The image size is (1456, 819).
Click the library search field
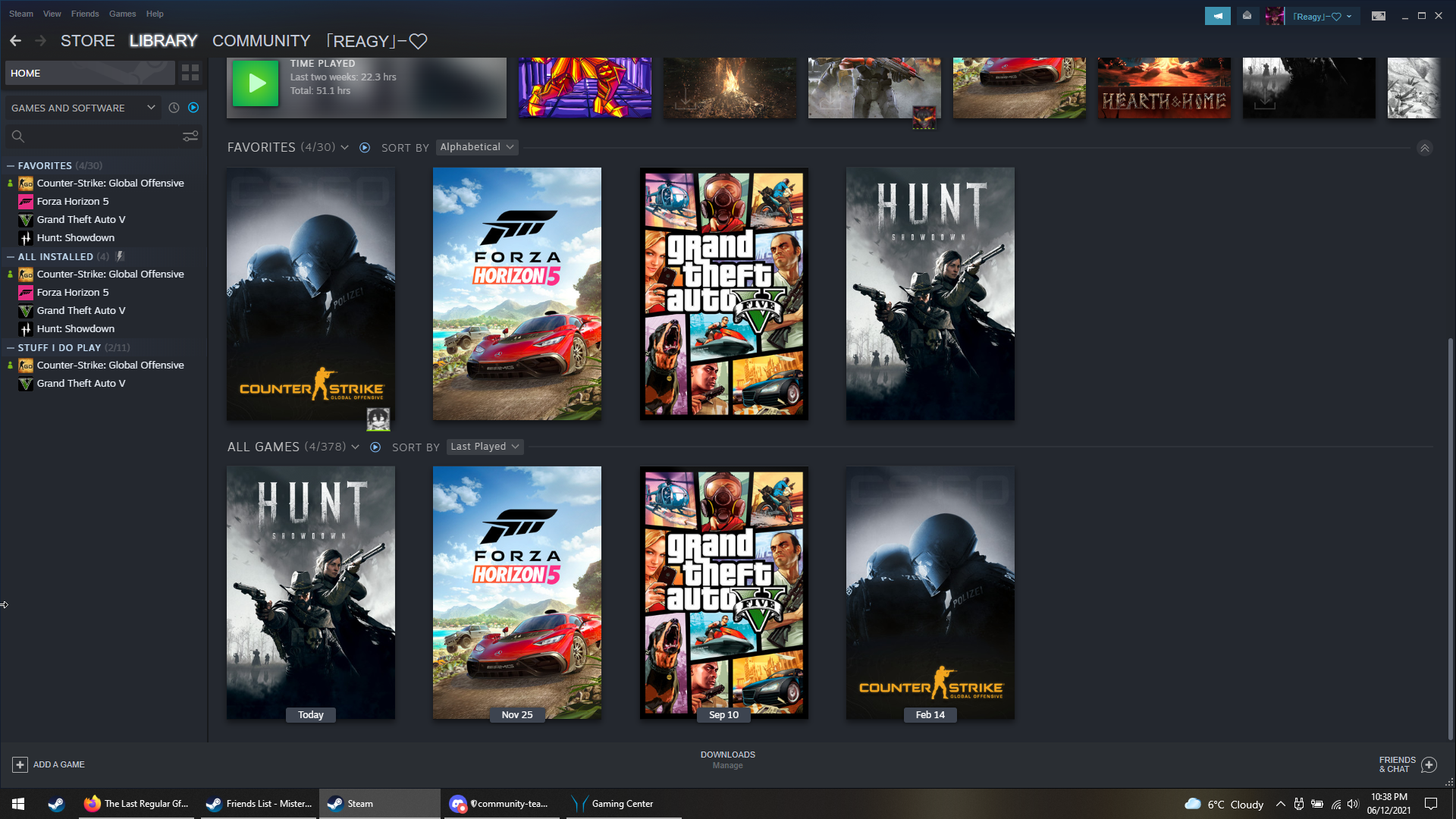coord(102,136)
